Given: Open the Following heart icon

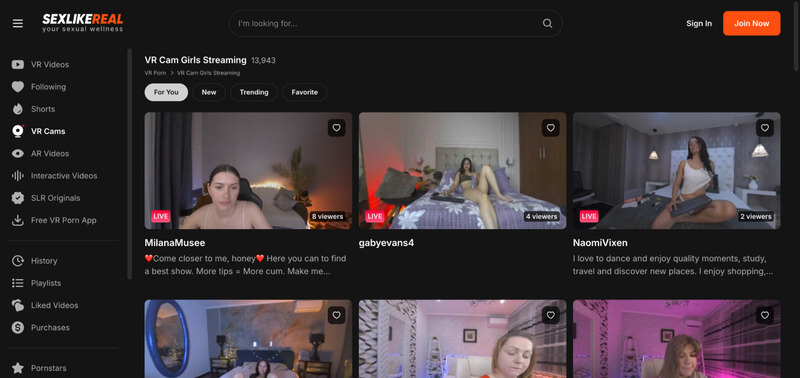Looking at the screenshot, I should pos(18,87).
